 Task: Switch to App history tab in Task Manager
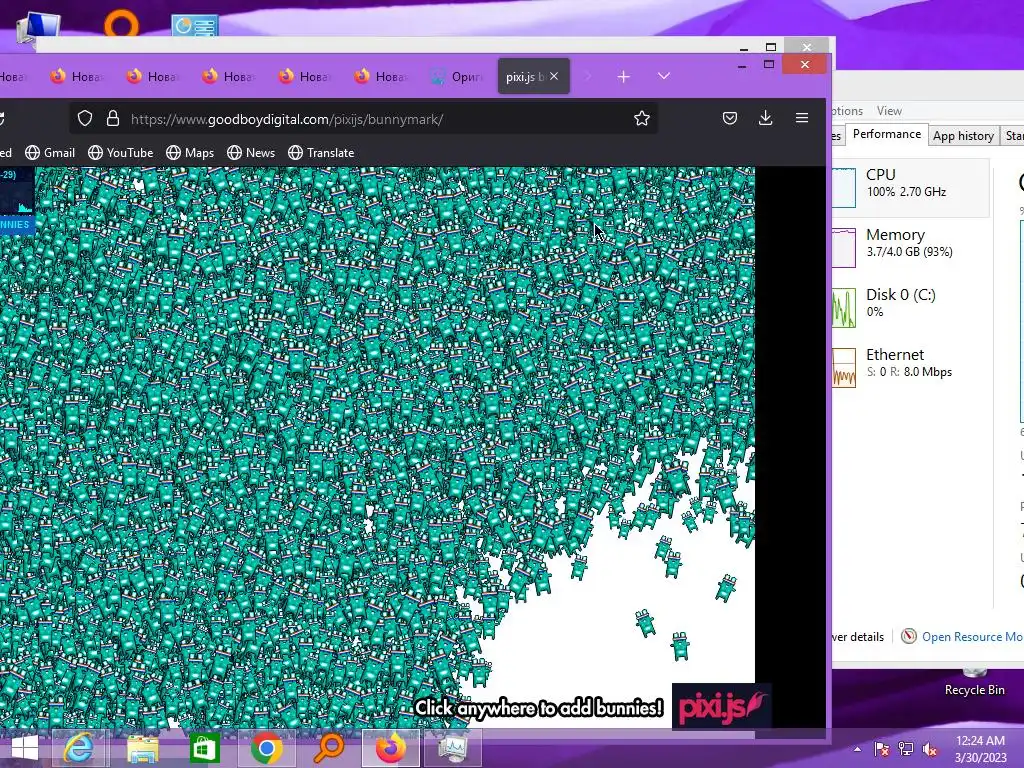963,136
